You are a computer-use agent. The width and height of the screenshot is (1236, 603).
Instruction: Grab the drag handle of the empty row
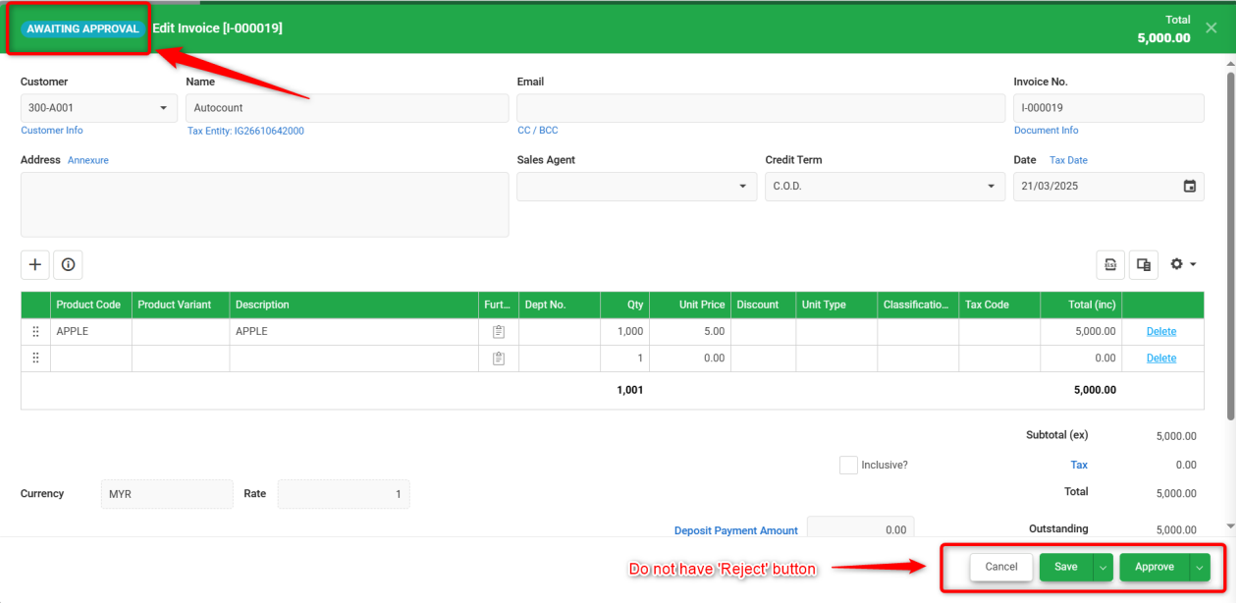pyautogui.click(x=36, y=358)
